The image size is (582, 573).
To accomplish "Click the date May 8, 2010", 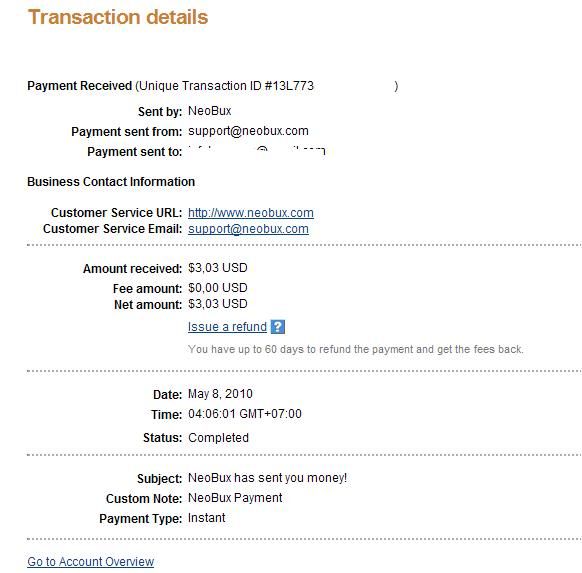I will coord(220,394).
